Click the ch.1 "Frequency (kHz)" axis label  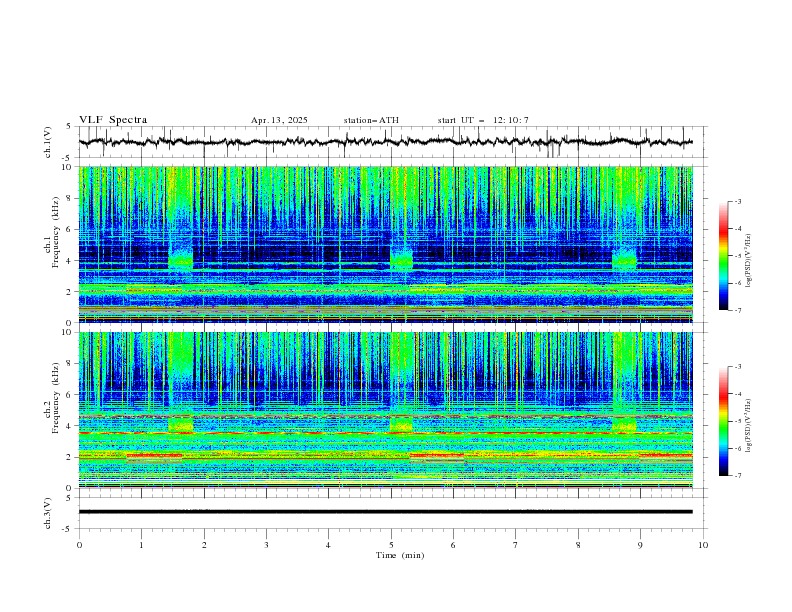(x=56, y=232)
